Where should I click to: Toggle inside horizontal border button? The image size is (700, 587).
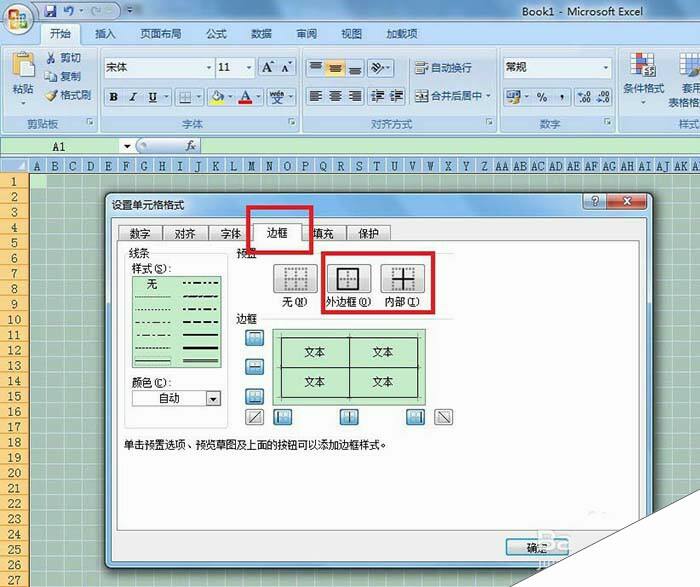(254, 367)
